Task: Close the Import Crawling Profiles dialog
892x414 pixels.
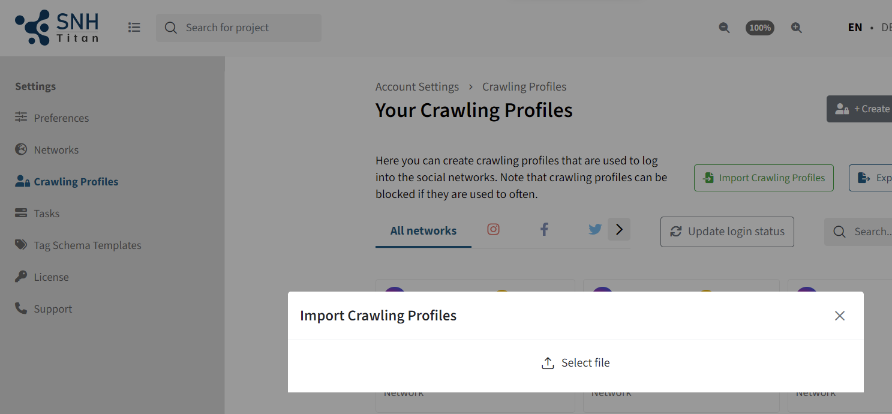Action: click(840, 316)
